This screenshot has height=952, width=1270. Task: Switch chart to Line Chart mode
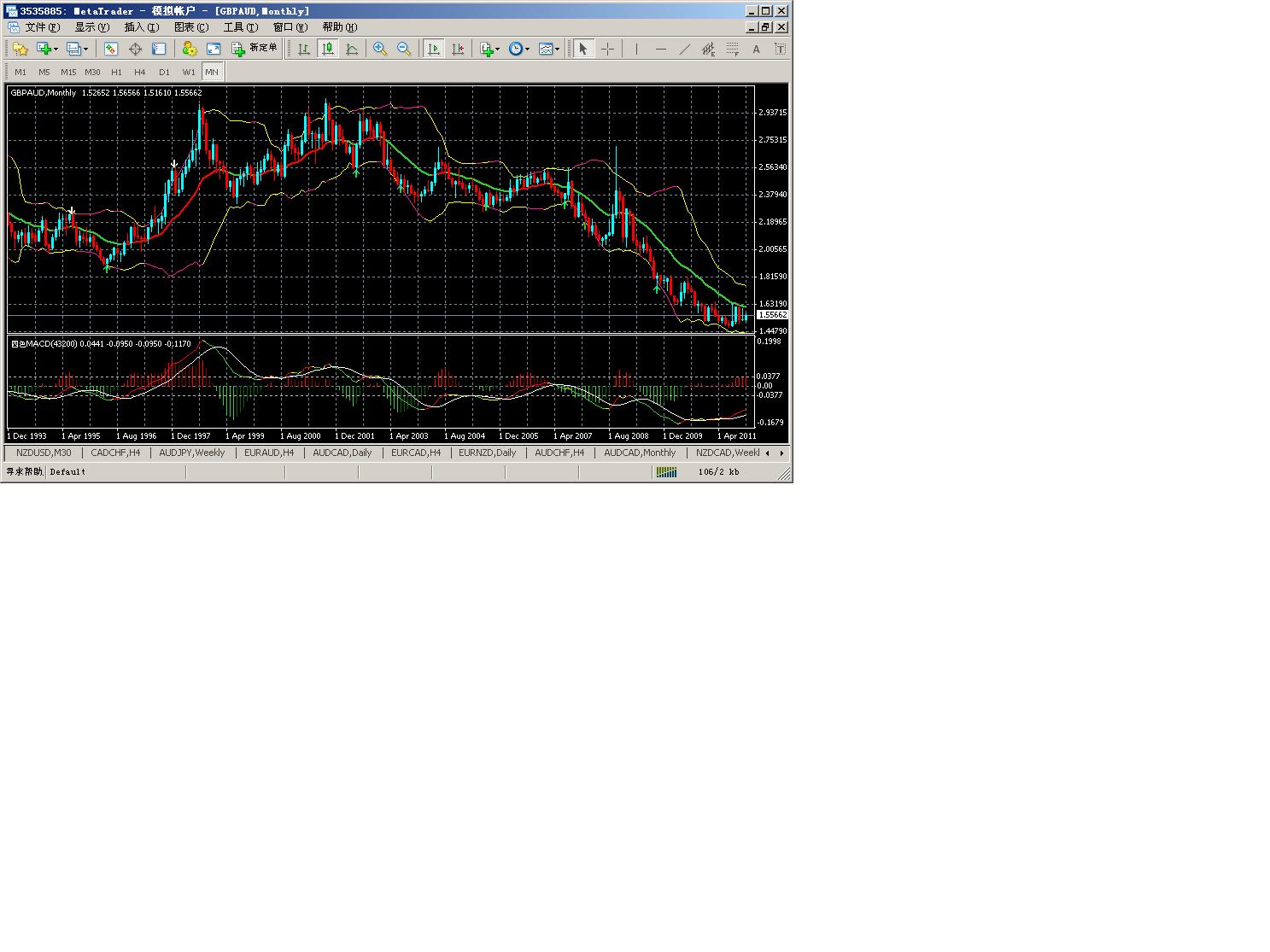[351, 50]
